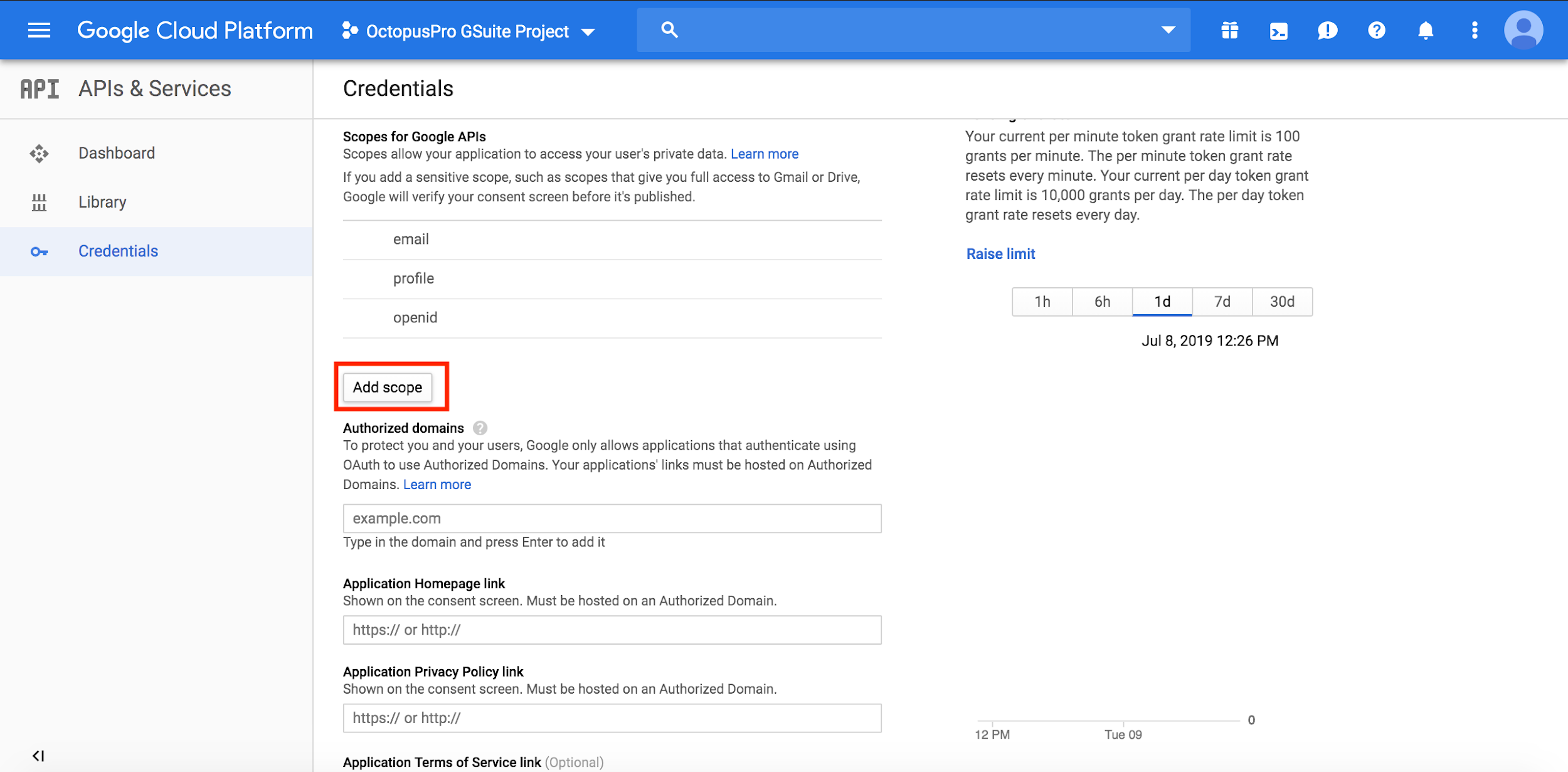Click the API logo icon
Screen dimensions: 1568x772
(40, 88)
